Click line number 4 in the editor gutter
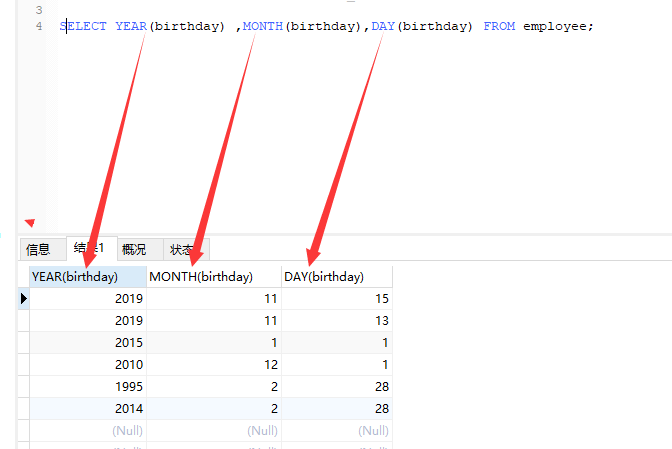 click(39, 26)
